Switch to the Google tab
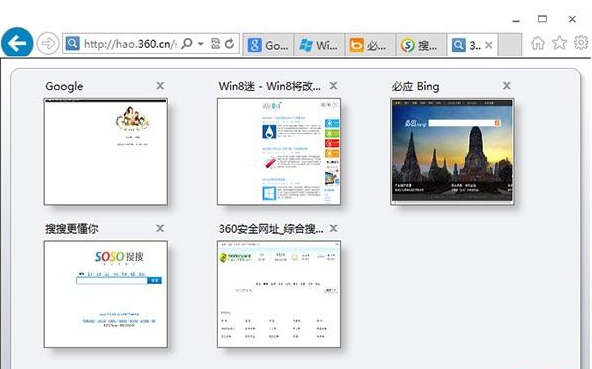This screenshot has height=369, width=592. coord(268,45)
